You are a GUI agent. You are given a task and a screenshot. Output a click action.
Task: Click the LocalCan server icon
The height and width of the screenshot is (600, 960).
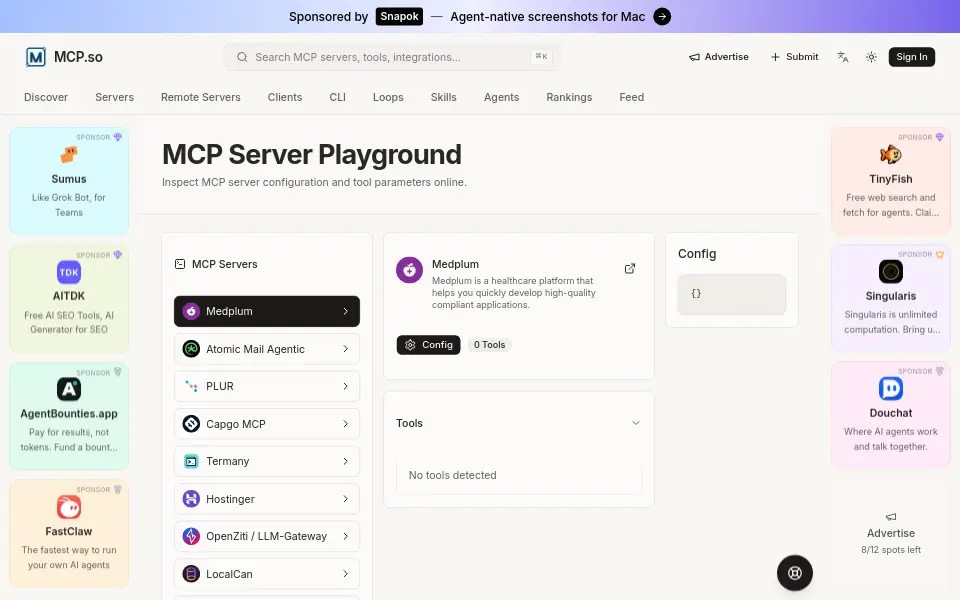[191, 574]
